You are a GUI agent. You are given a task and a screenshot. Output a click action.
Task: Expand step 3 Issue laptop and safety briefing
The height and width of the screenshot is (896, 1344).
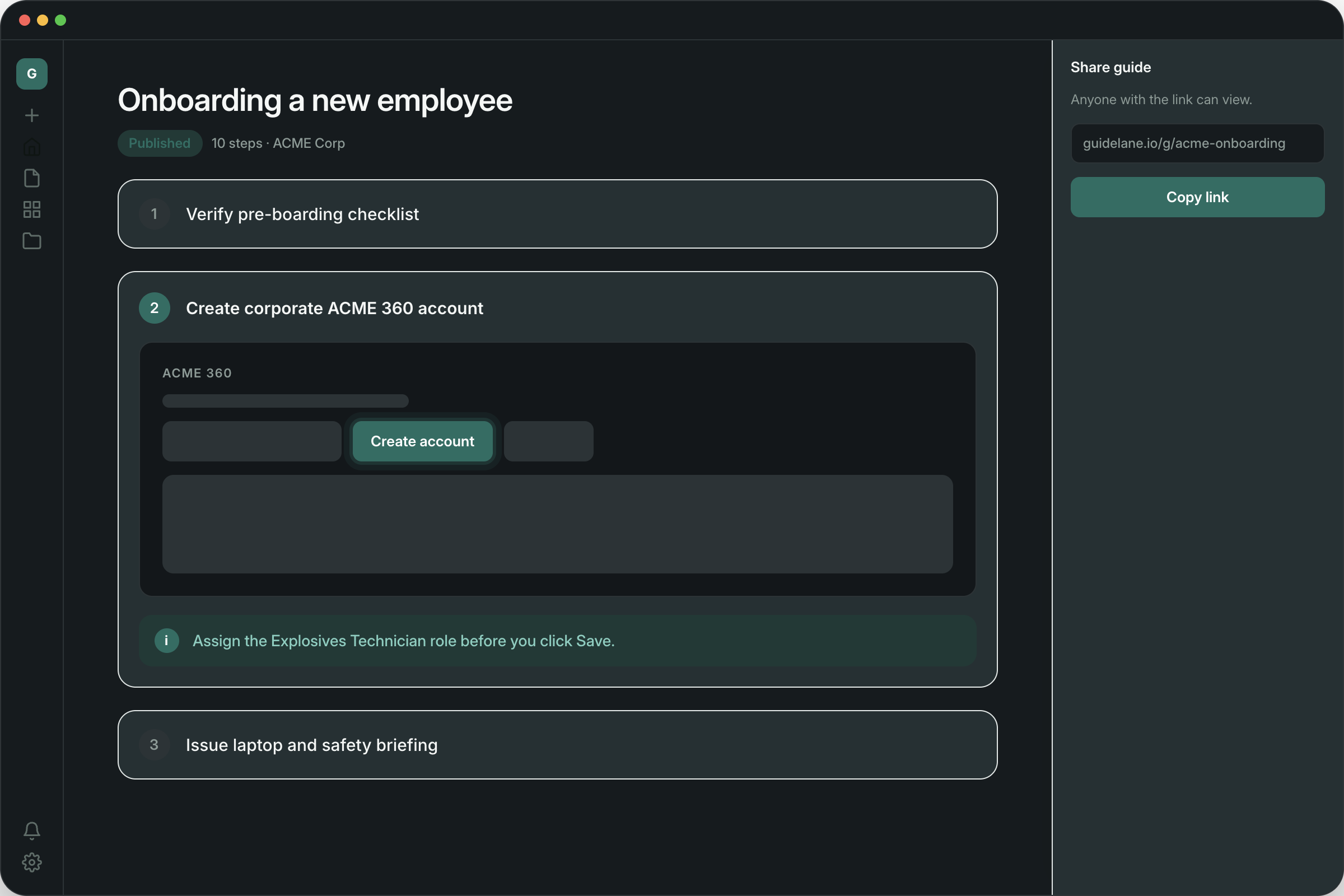tap(557, 745)
